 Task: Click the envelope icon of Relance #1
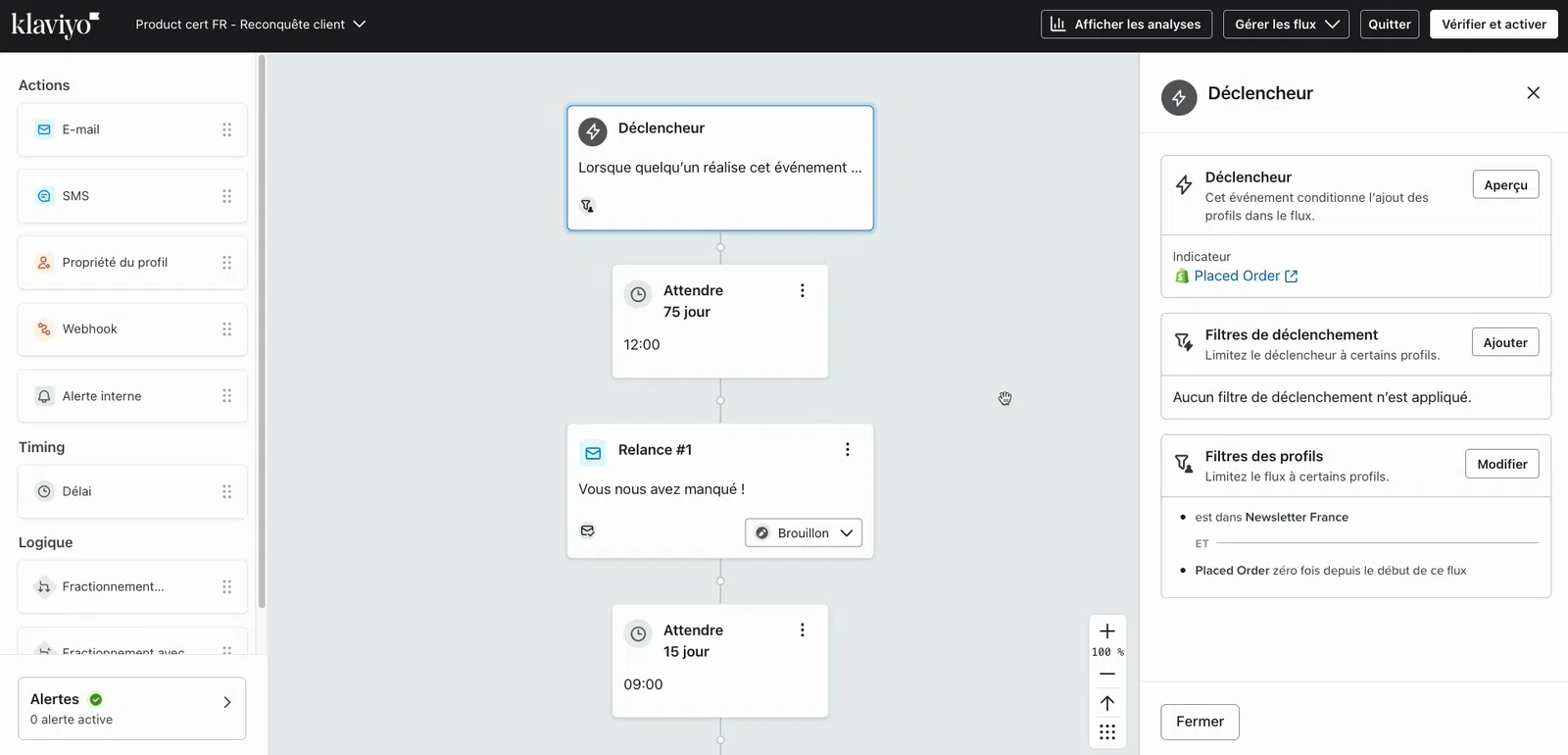593,453
